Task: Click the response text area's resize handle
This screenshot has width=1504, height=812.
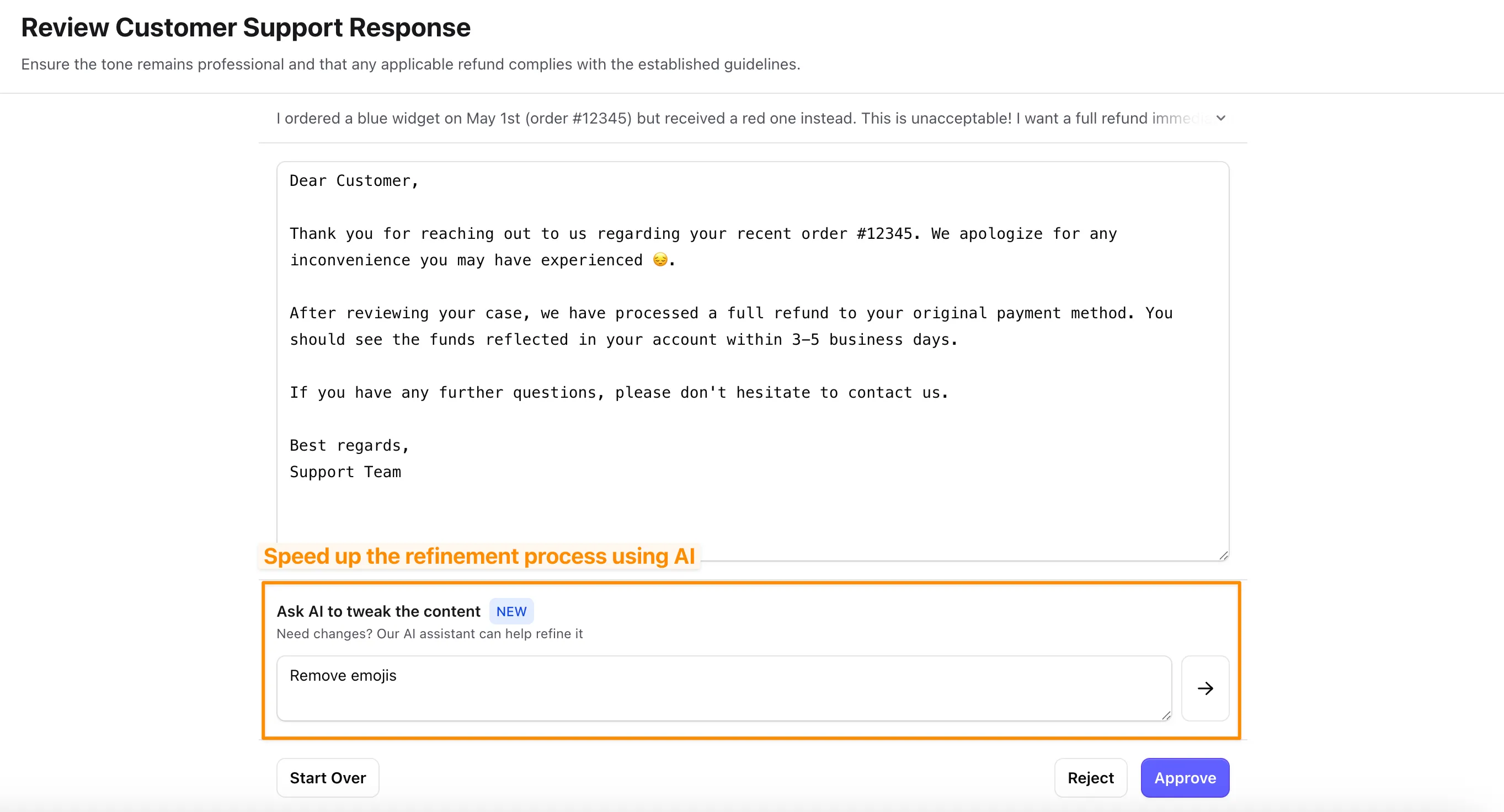Action: (1223, 555)
